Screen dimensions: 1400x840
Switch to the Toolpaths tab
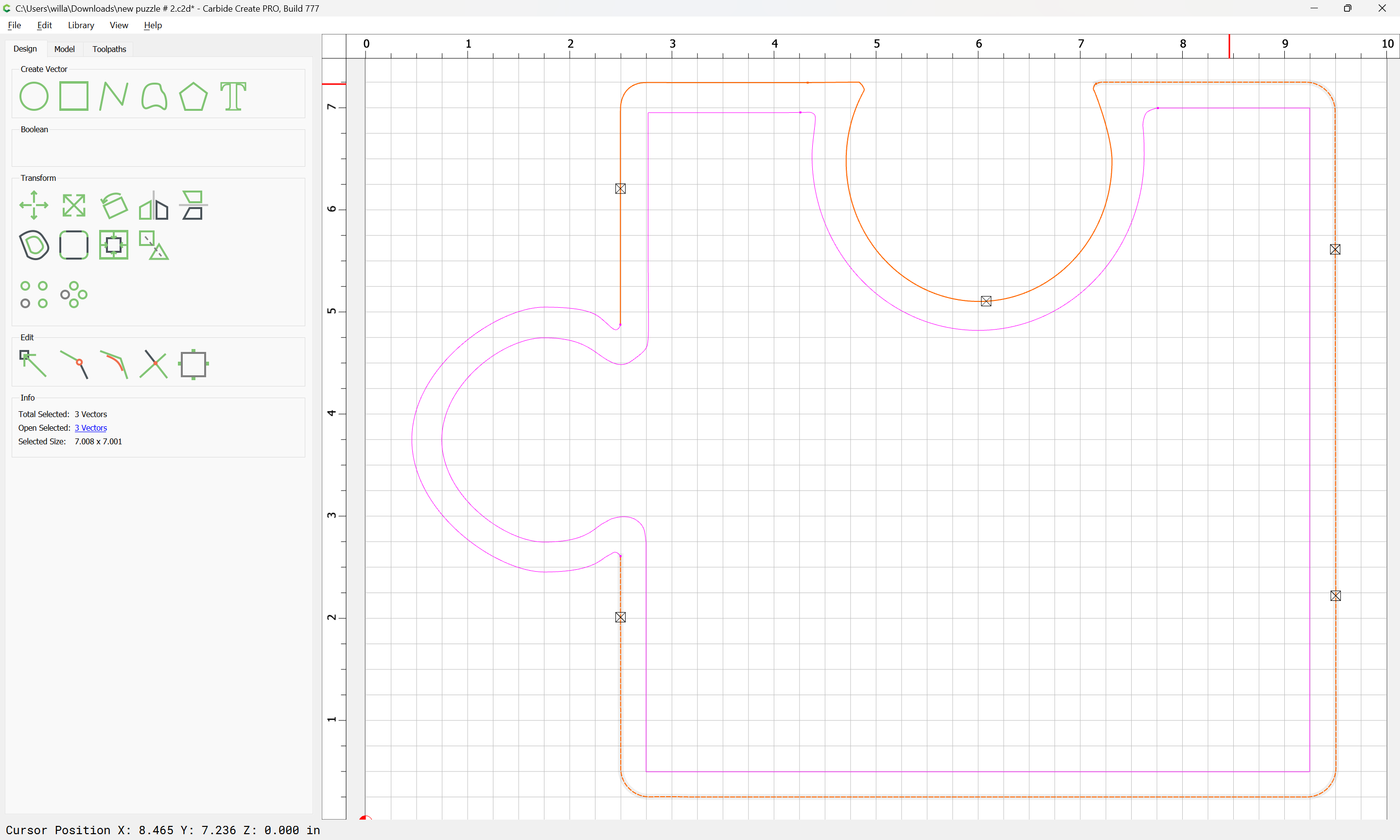tap(109, 49)
